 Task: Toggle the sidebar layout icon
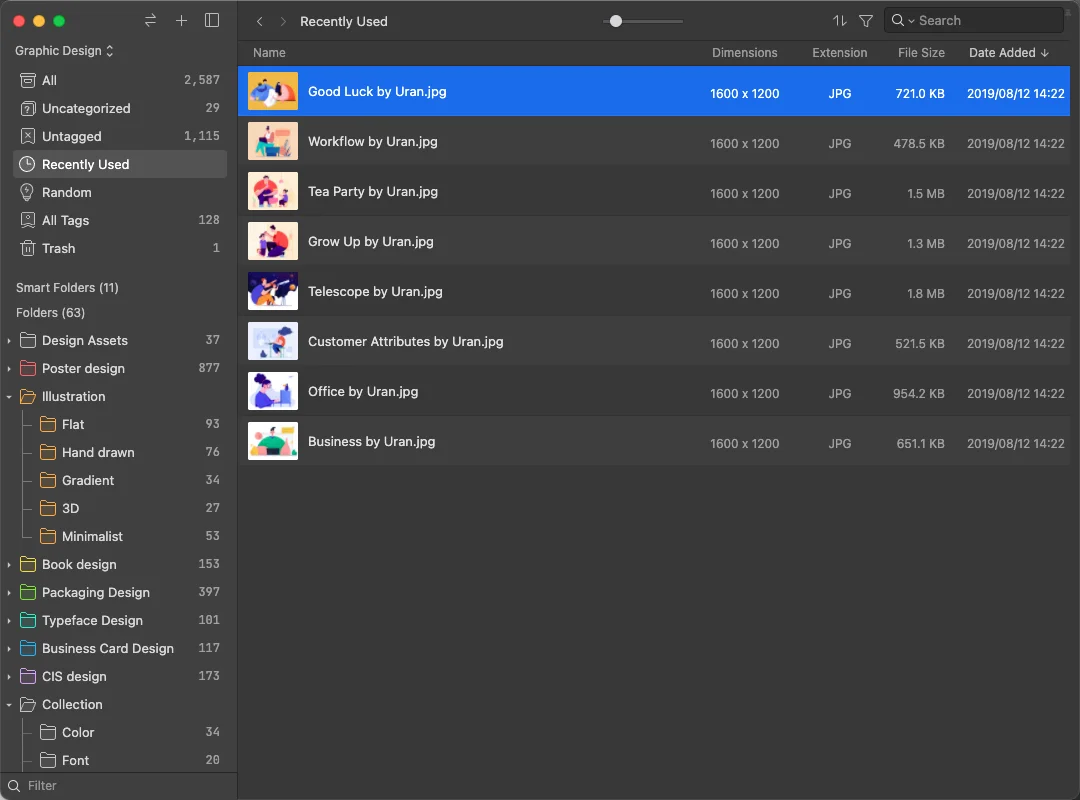click(x=212, y=21)
